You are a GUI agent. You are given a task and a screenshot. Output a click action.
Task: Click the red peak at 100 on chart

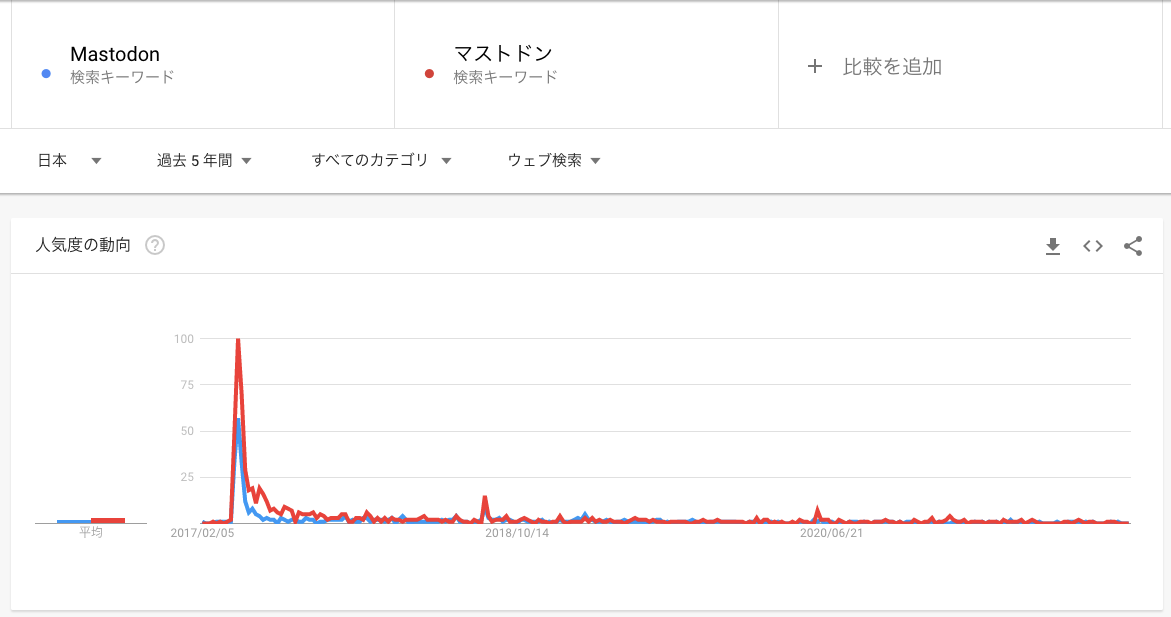238,340
